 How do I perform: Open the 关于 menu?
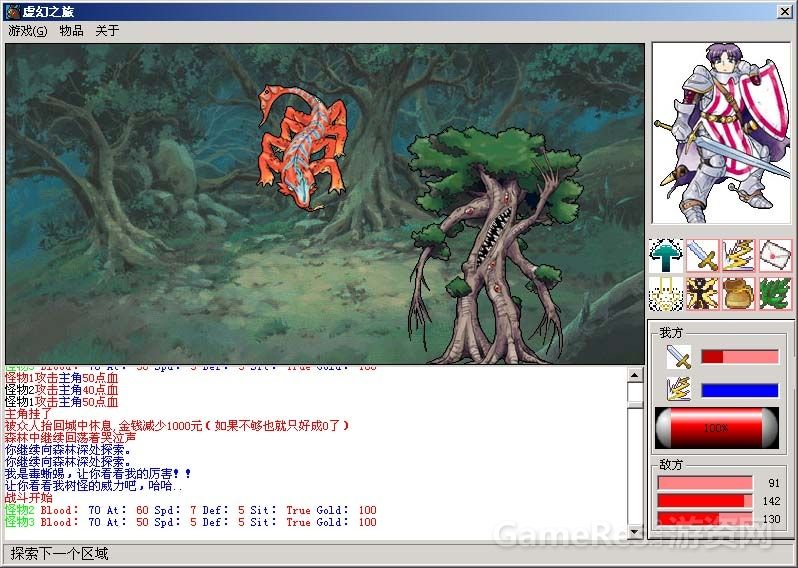pos(107,31)
